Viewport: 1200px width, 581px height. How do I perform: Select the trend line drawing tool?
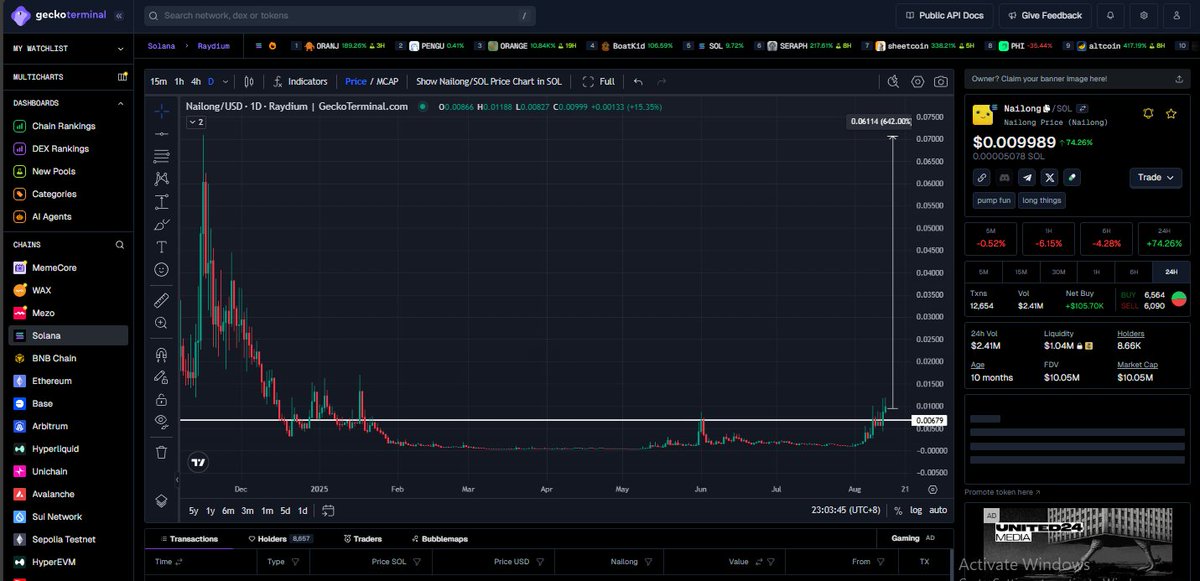point(161,133)
